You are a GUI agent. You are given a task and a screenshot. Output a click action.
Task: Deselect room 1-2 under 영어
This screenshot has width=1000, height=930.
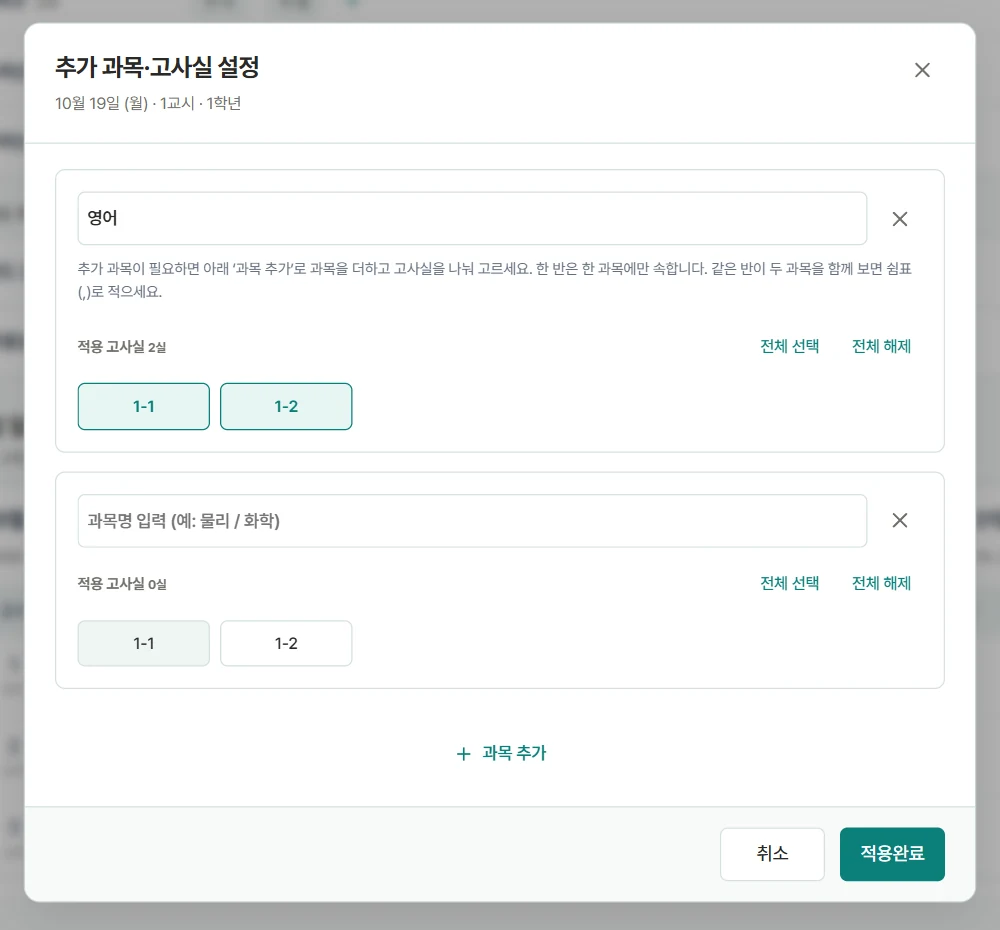coord(286,406)
